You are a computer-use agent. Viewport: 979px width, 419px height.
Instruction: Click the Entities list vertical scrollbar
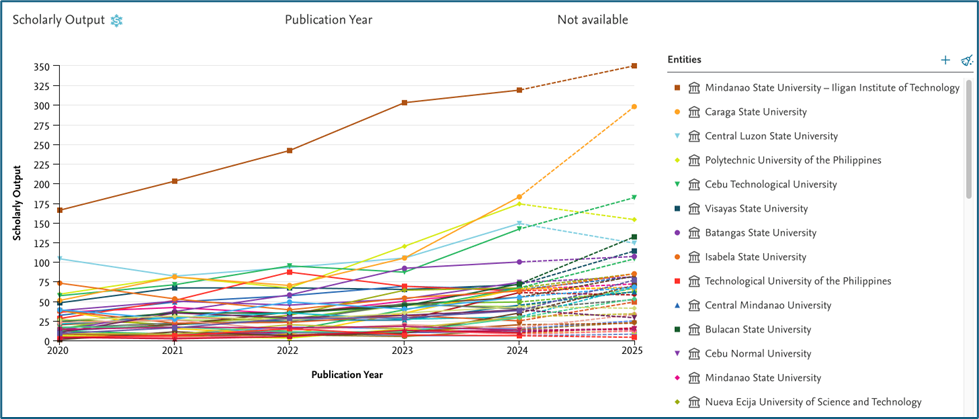[967, 140]
